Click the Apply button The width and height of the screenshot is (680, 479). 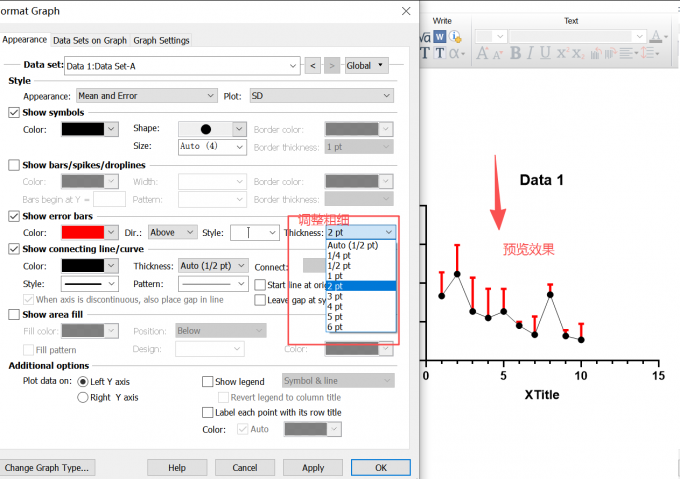pyautogui.click(x=313, y=467)
